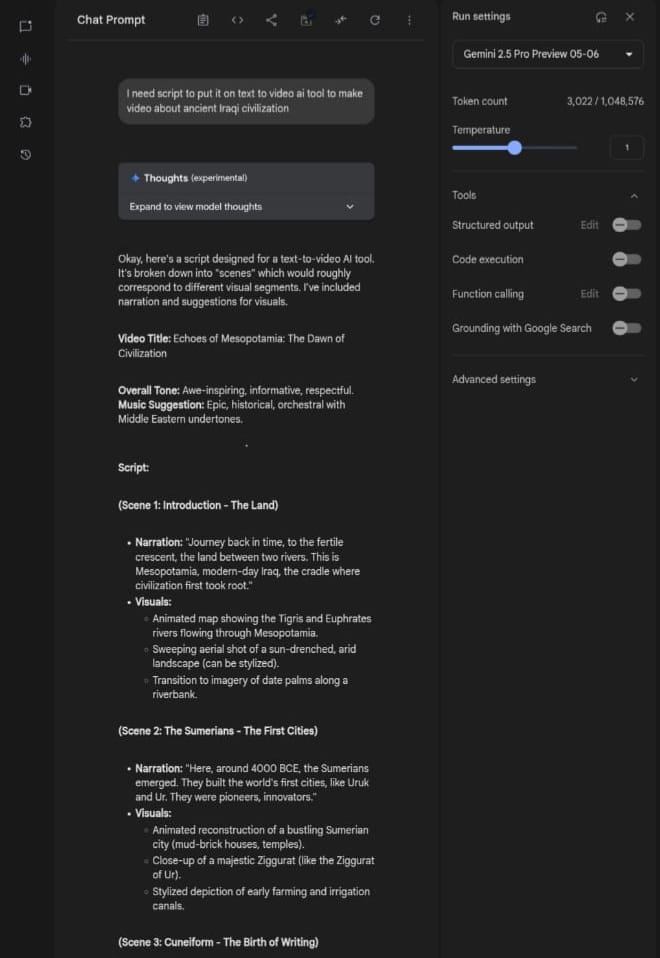Click the Share prompt icon
Image resolution: width=660 pixels, height=958 pixels.
coord(271,20)
